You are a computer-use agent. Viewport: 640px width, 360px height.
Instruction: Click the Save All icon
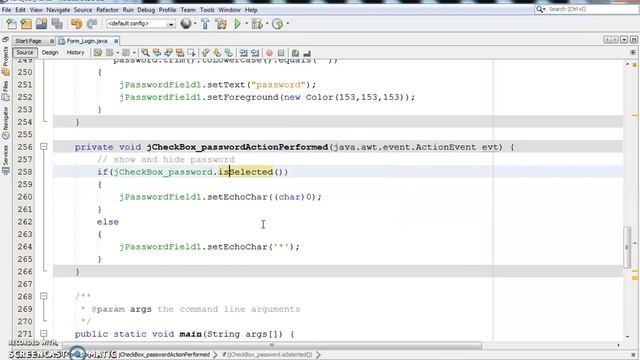coord(57,24)
